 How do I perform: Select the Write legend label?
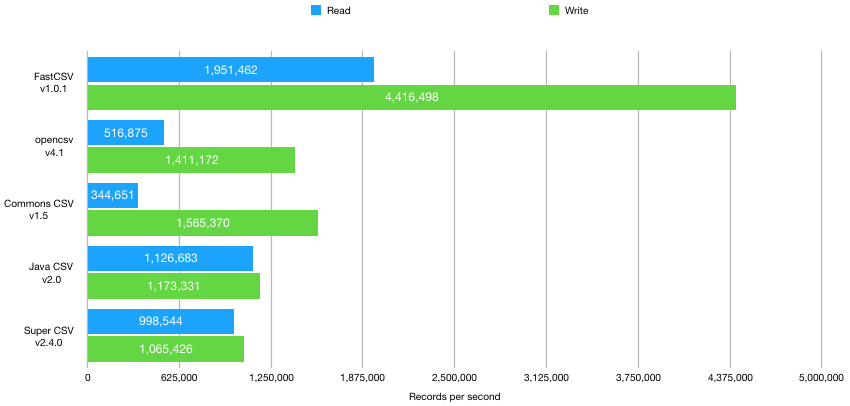[x=576, y=11]
